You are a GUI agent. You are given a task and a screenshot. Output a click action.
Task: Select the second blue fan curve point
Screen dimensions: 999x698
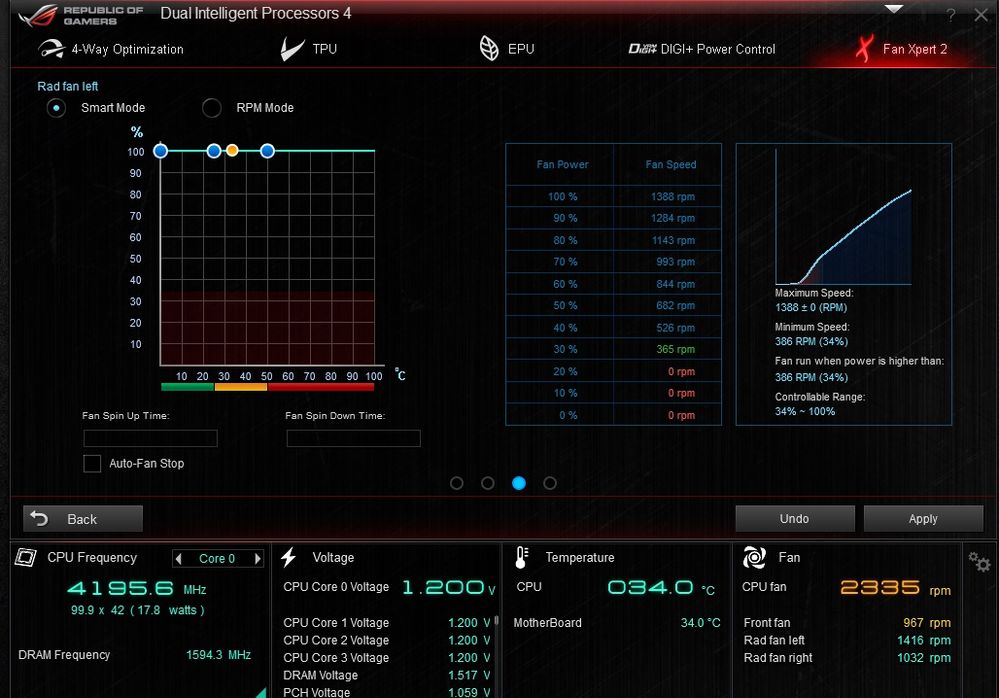pyautogui.click(x=214, y=151)
